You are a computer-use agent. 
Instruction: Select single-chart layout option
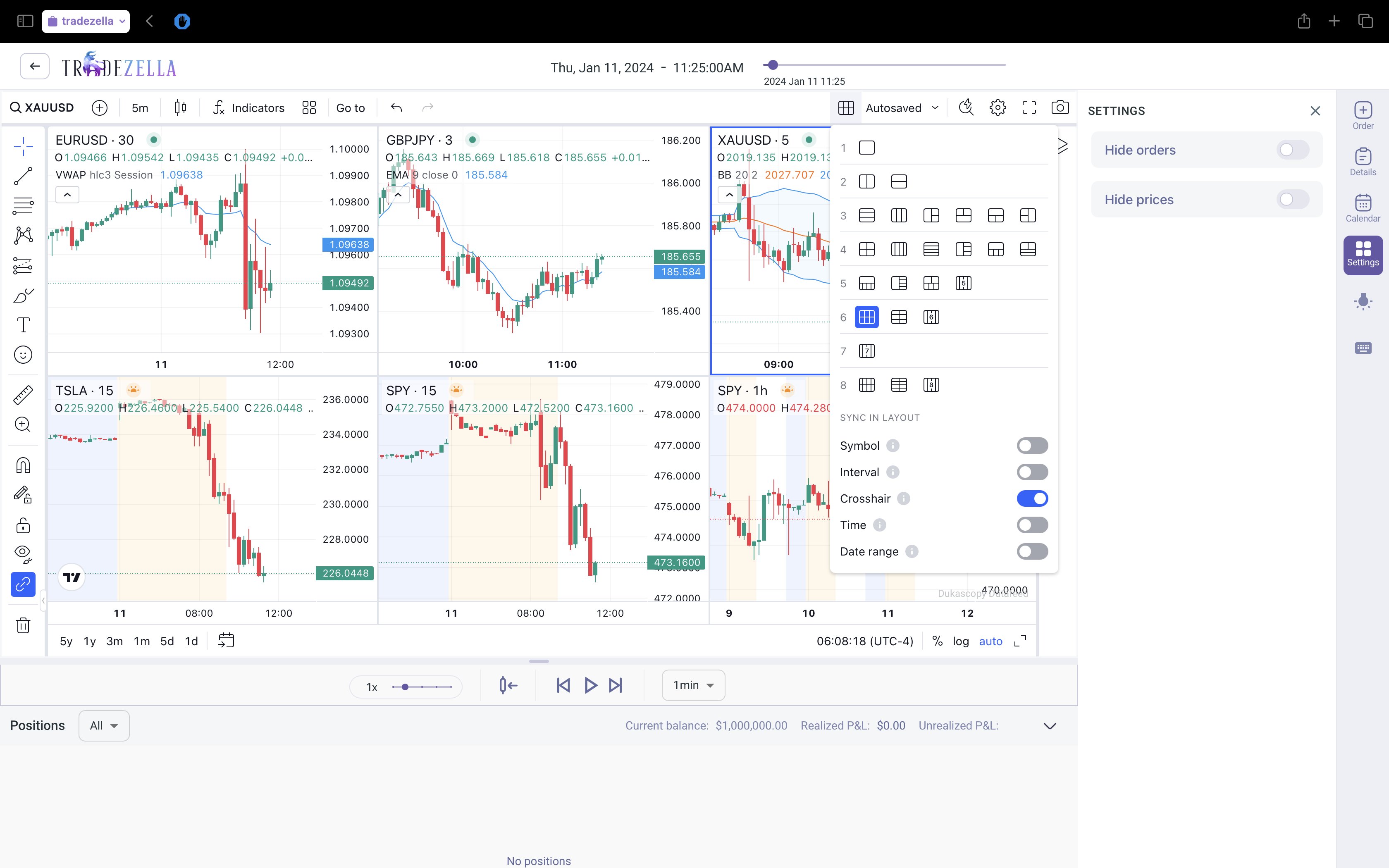click(x=867, y=148)
